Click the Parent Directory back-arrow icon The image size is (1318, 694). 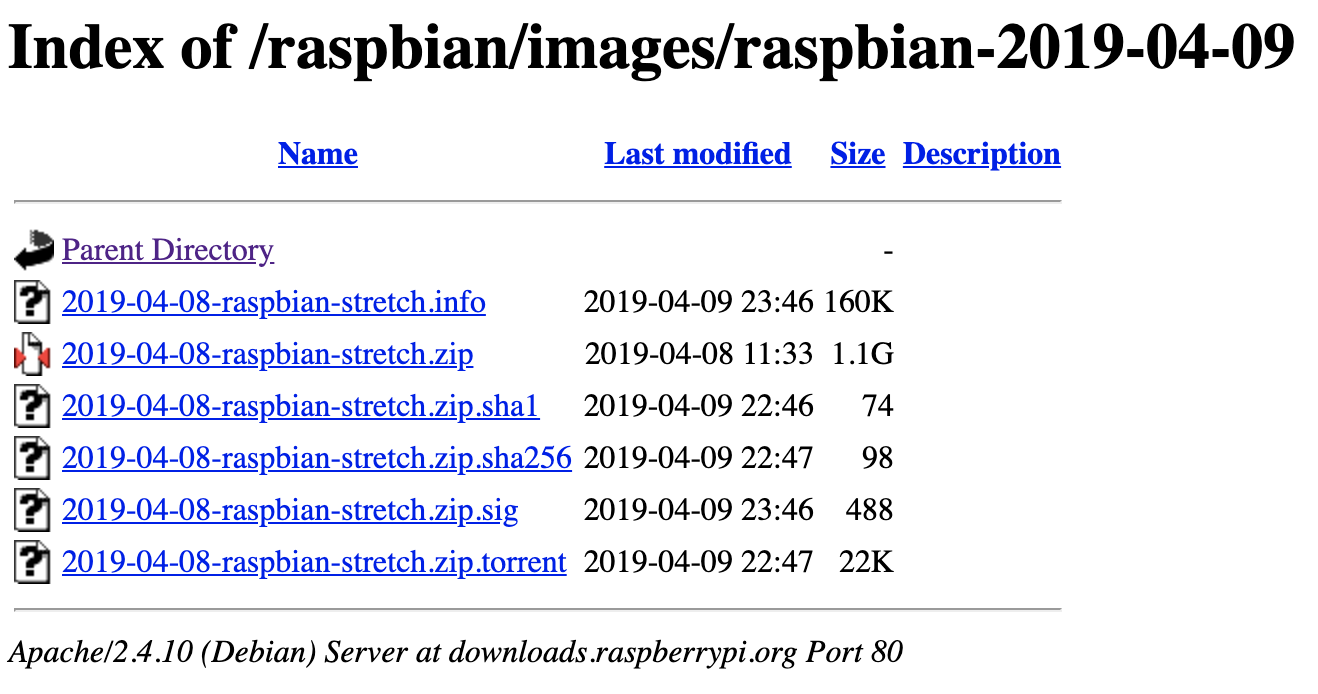click(33, 250)
